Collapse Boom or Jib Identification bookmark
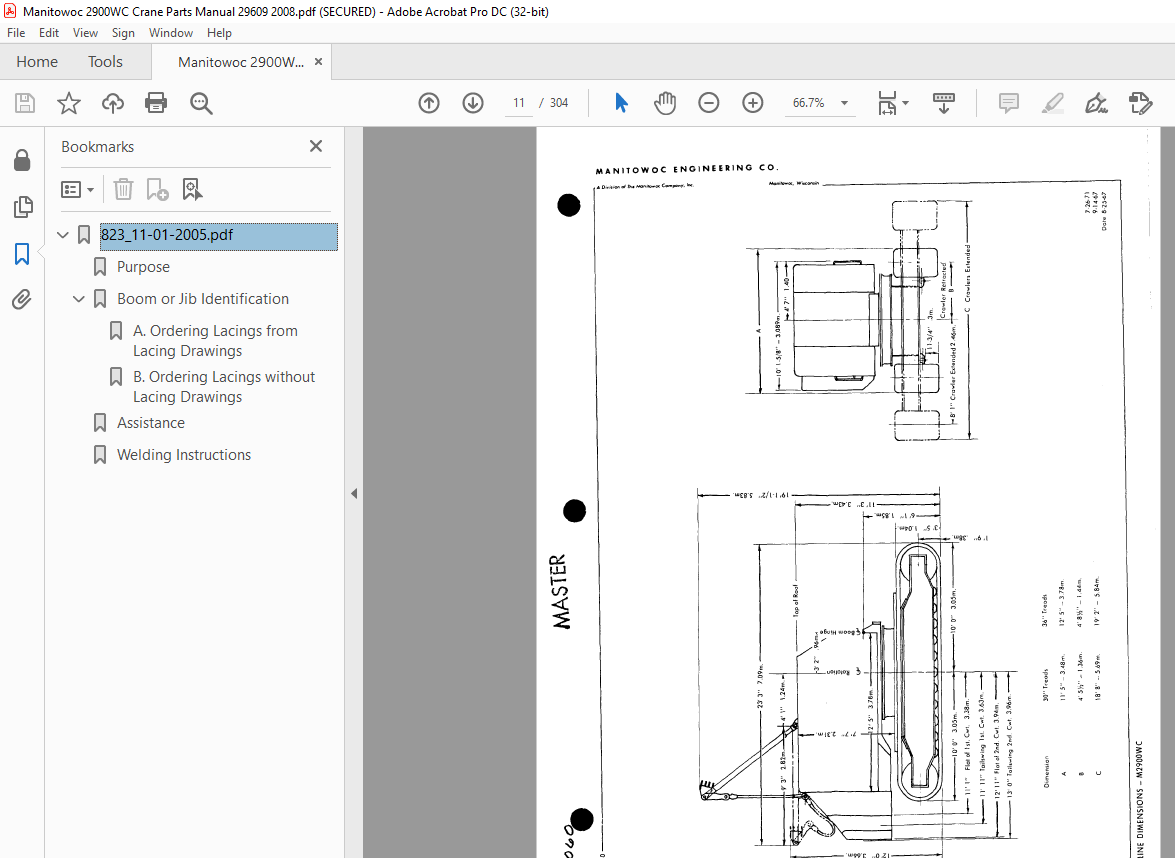The height and width of the screenshot is (858, 1175). click(x=79, y=299)
